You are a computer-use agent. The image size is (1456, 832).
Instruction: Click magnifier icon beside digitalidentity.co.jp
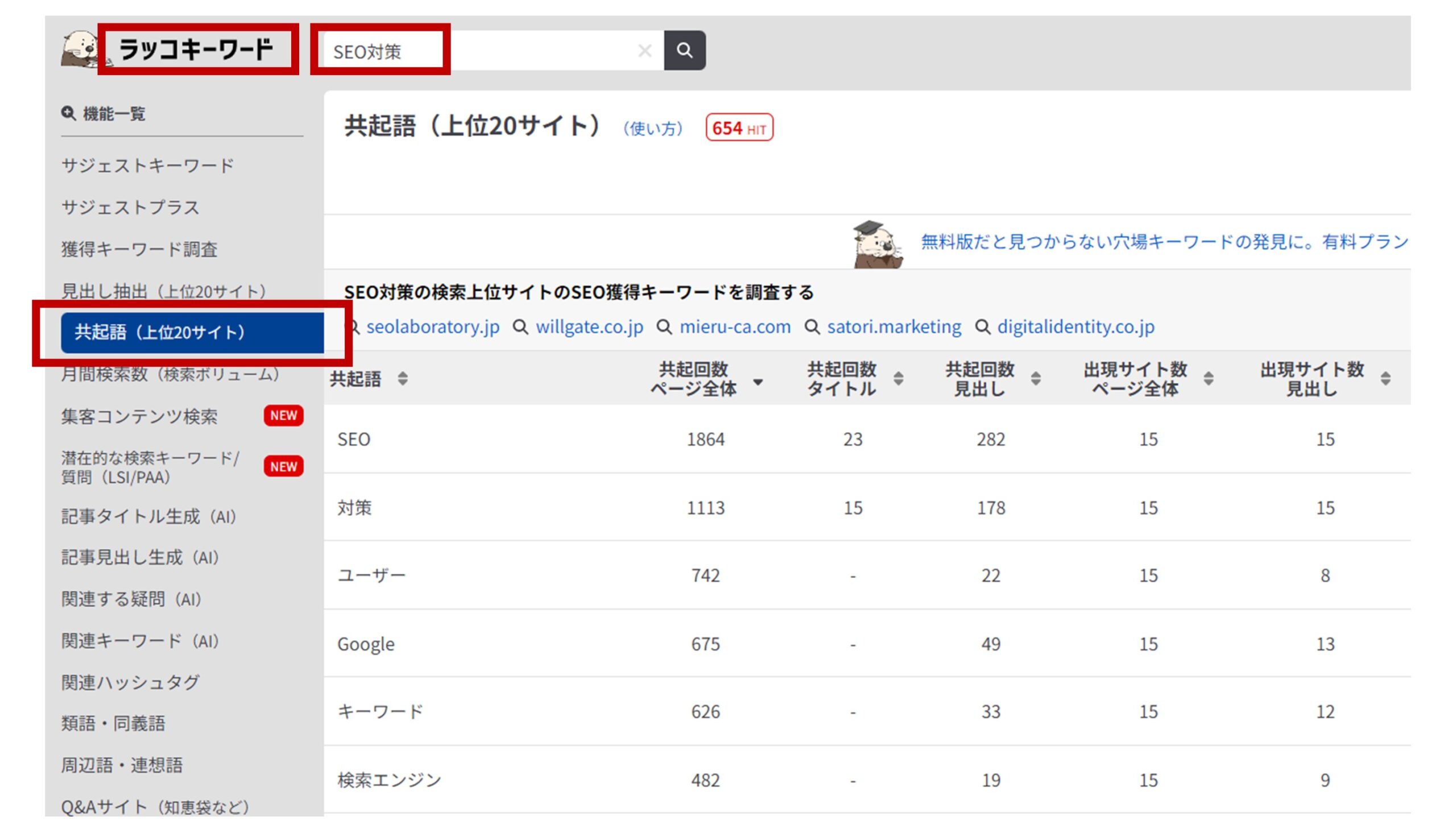click(x=982, y=328)
